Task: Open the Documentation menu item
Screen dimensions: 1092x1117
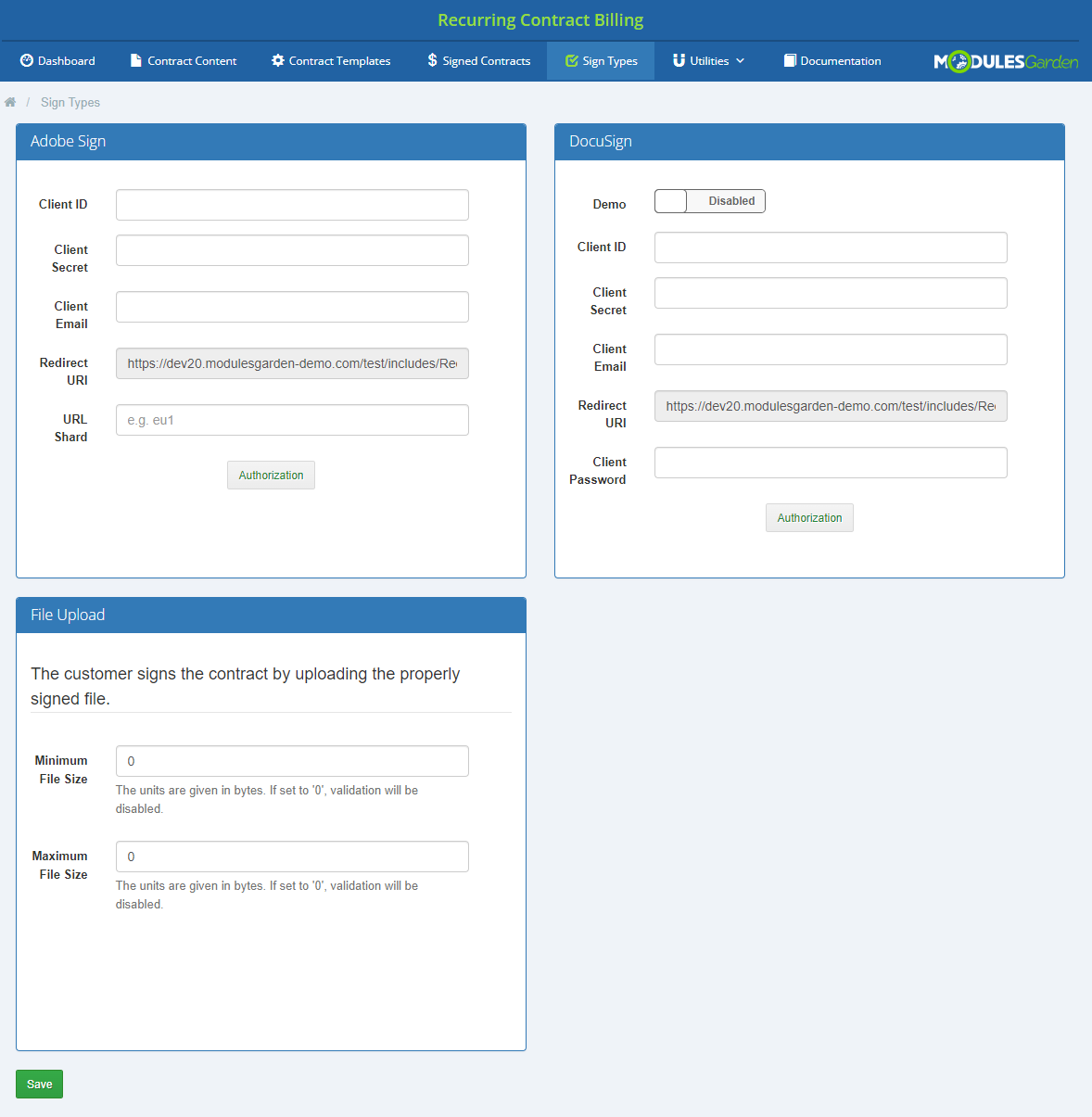Action: click(x=832, y=61)
